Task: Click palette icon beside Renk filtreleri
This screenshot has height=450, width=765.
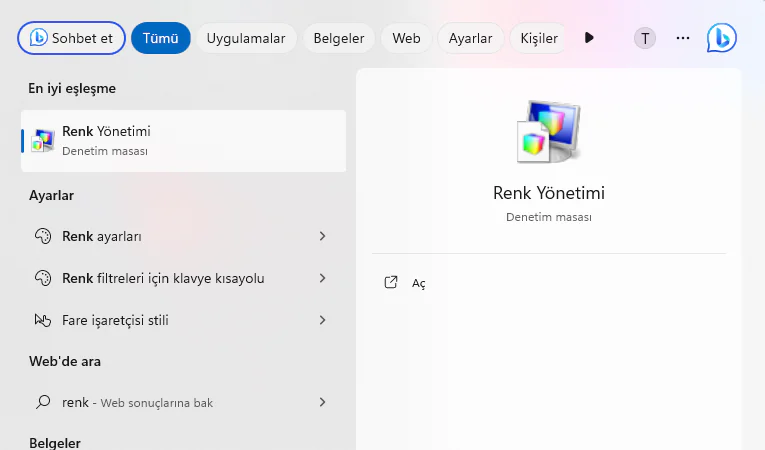Action: click(x=43, y=278)
